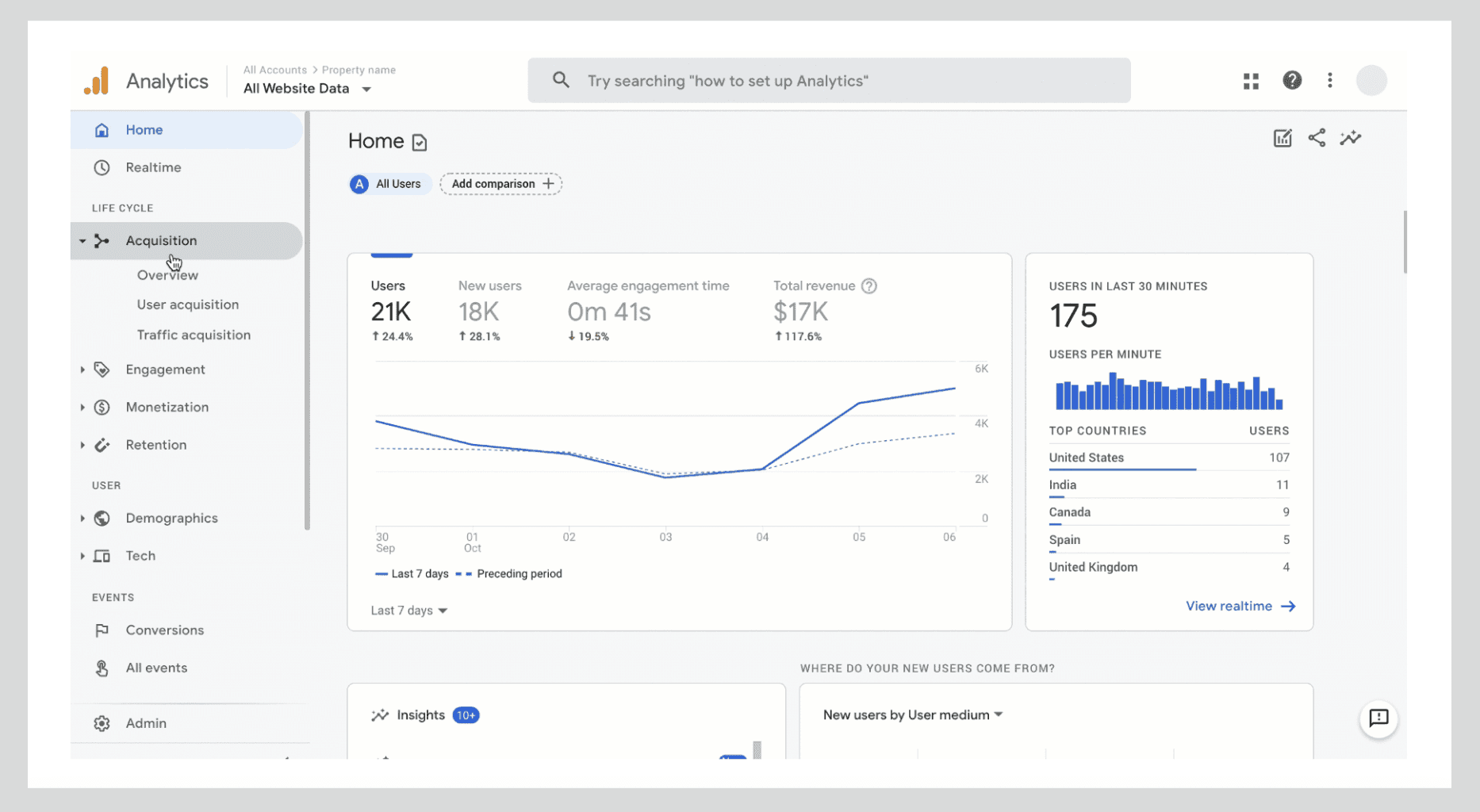Viewport: 1480px width, 812px height.
Task: Click the feedback chat bubble icon
Action: click(1378, 718)
